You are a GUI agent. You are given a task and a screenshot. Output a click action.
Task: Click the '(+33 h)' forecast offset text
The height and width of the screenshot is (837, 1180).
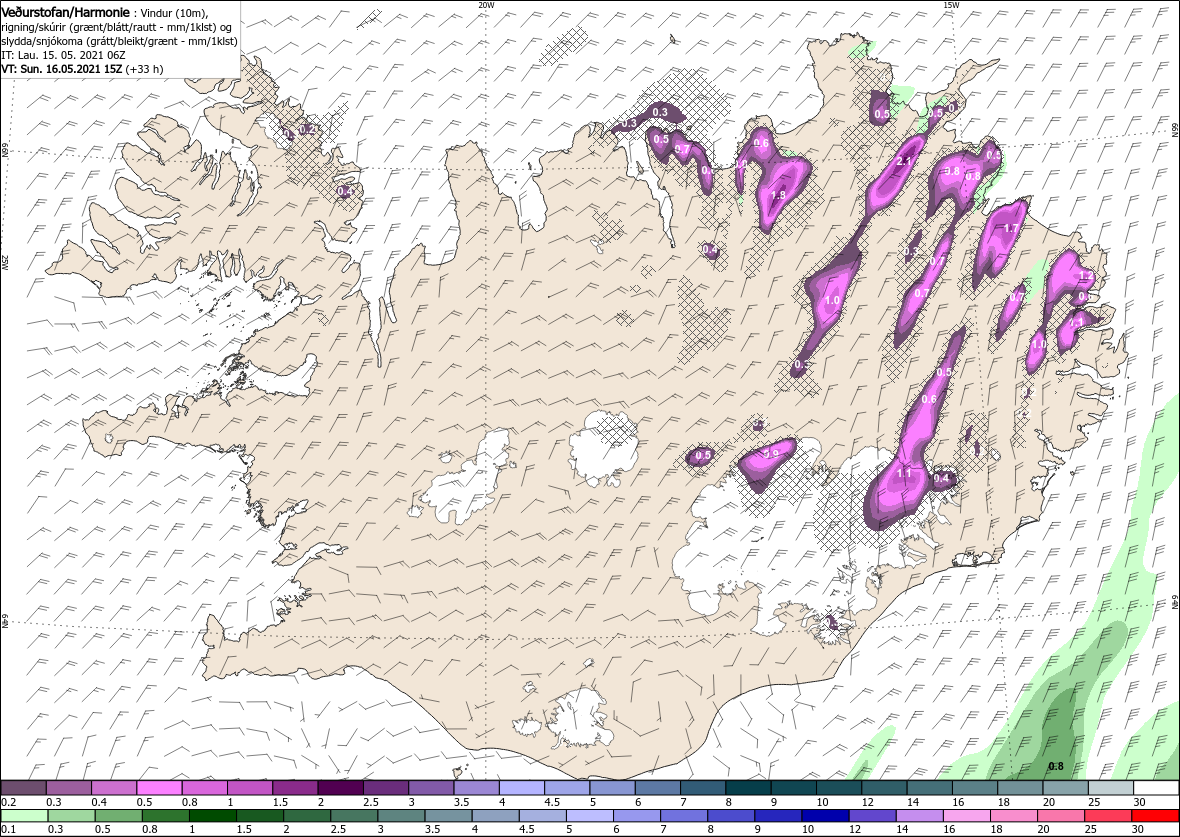pyautogui.click(x=144, y=69)
